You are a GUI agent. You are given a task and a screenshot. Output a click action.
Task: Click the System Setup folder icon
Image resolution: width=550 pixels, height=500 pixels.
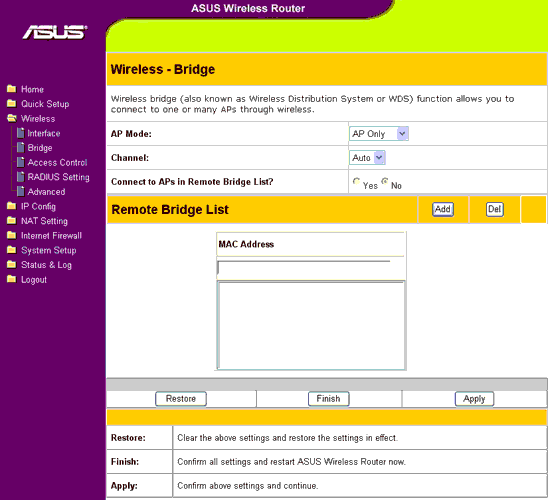point(12,250)
